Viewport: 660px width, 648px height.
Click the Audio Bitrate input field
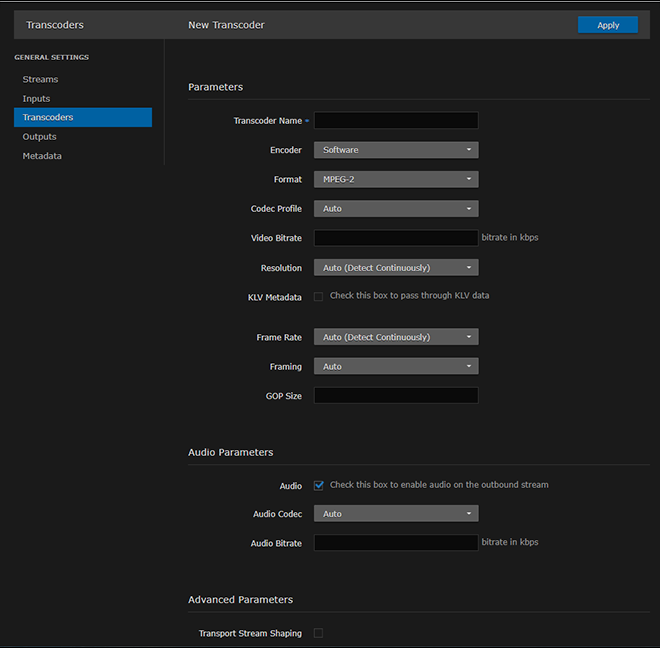pyautogui.click(x=396, y=543)
